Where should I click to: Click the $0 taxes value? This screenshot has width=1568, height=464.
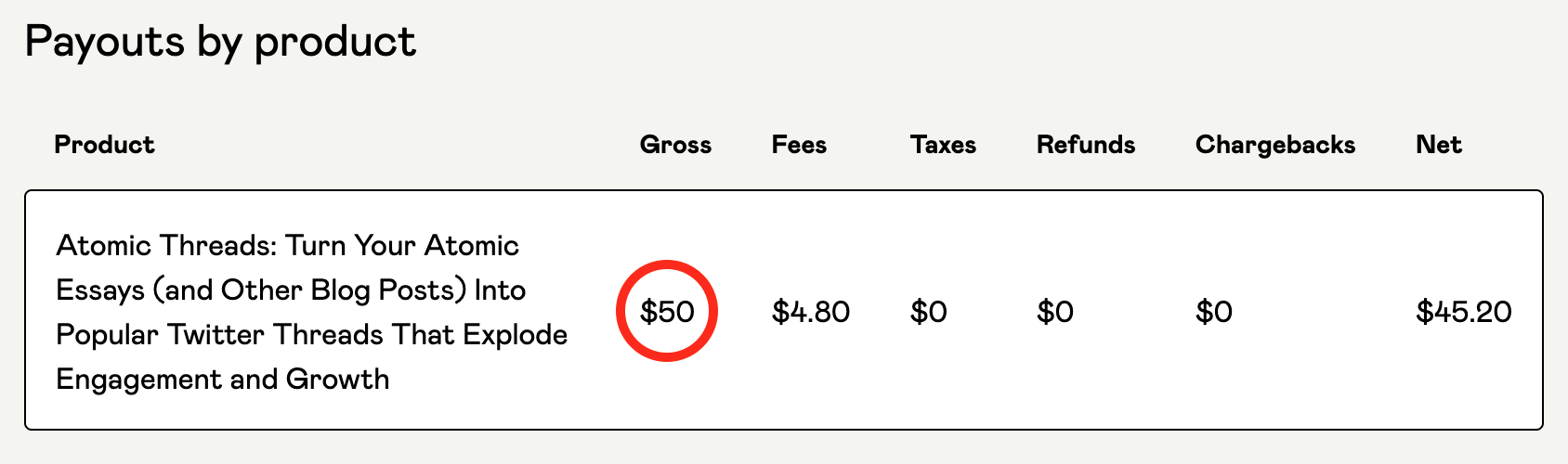tap(929, 312)
